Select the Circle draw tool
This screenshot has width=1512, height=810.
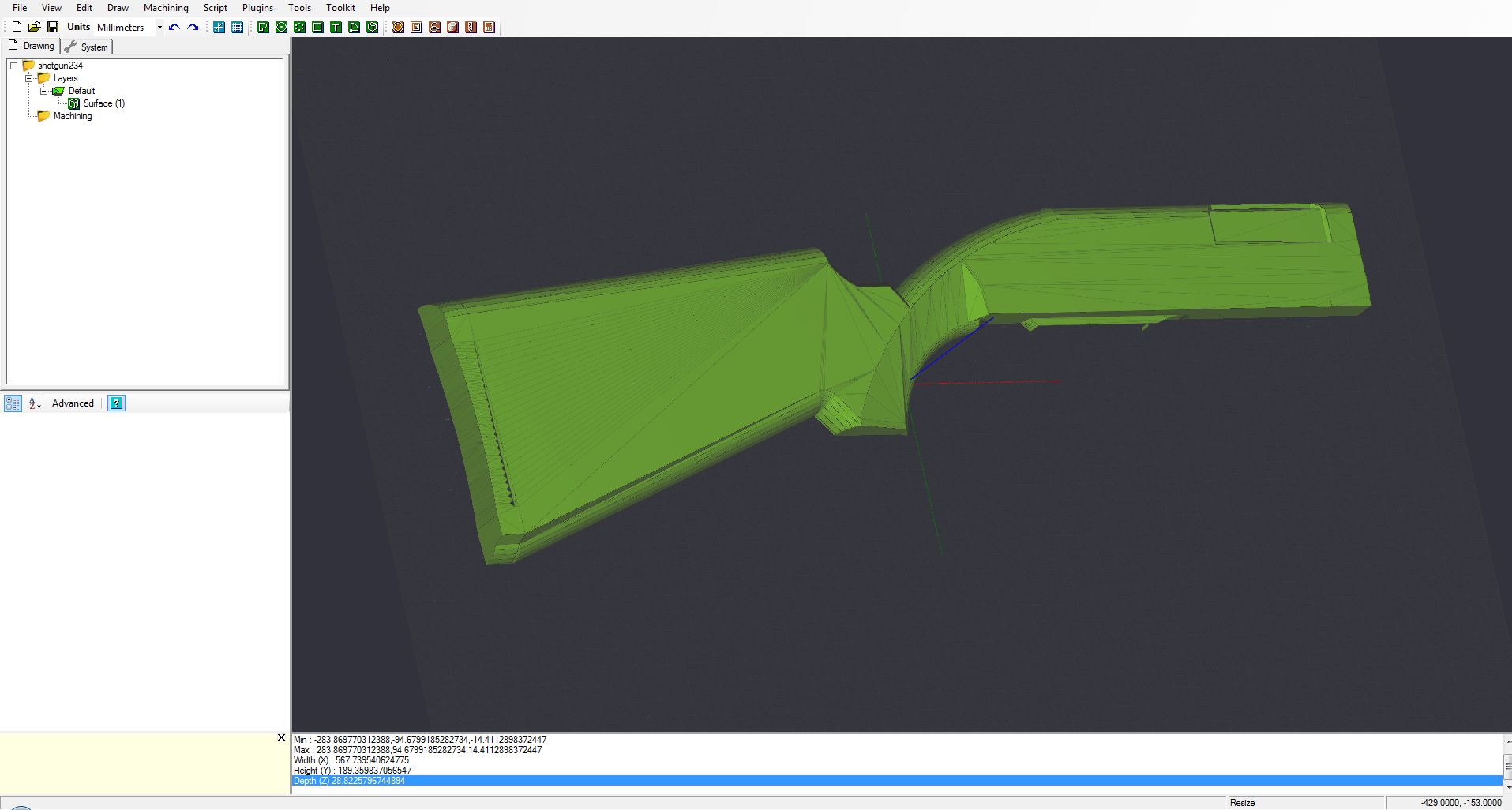tap(281, 28)
